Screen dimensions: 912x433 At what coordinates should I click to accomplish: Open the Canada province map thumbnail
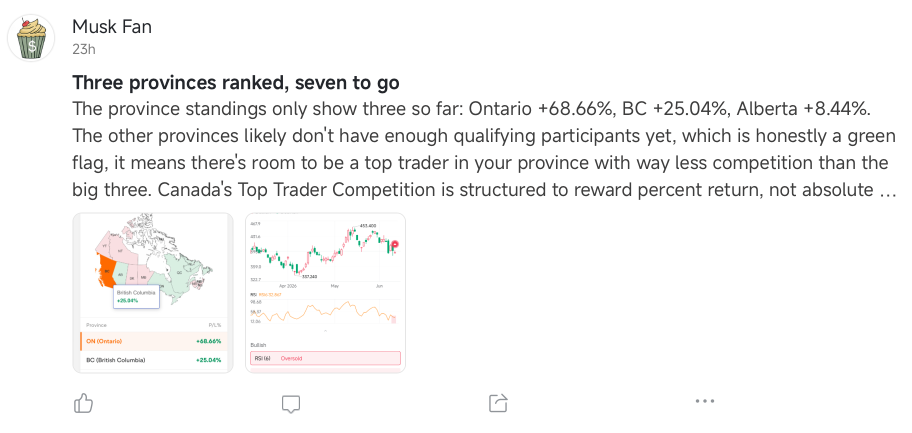point(153,293)
